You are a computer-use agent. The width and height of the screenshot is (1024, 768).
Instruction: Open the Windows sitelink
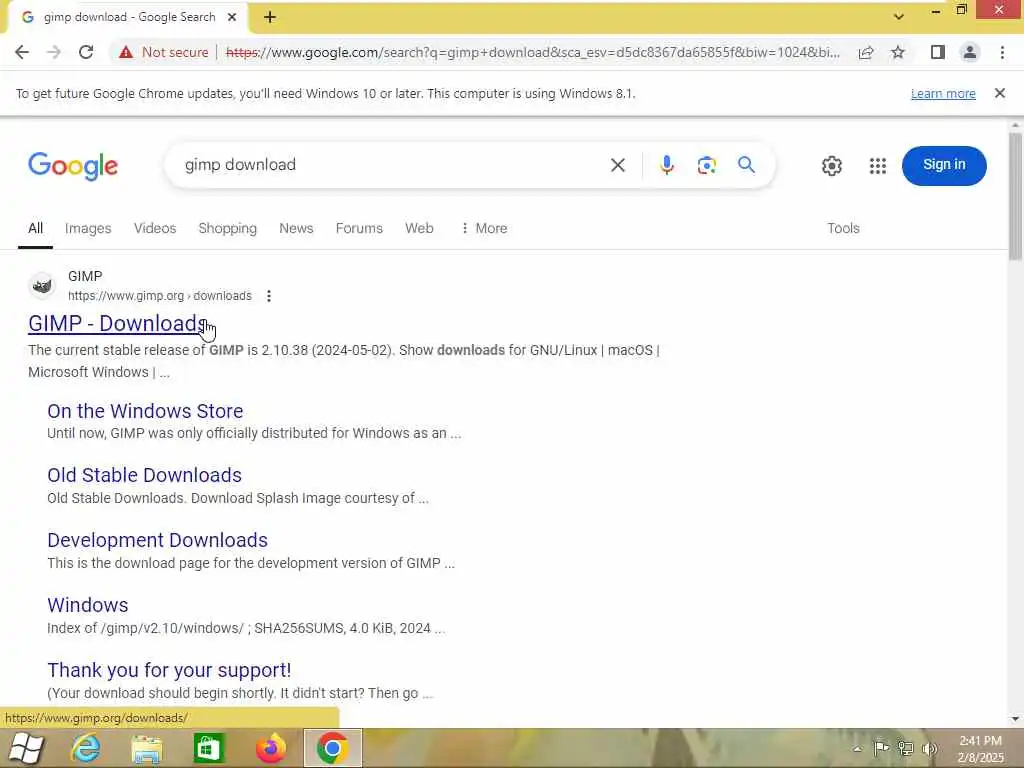click(88, 605)
